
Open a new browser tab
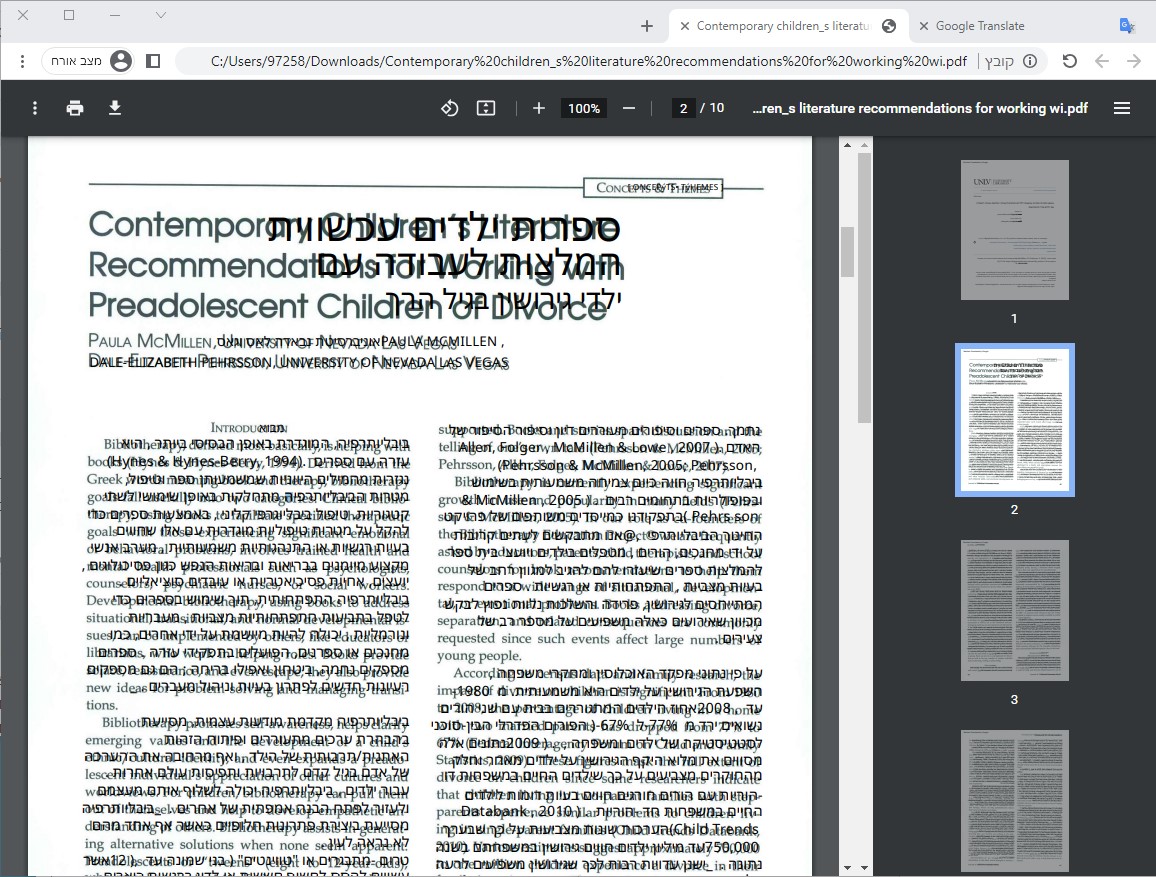(647, 26)
